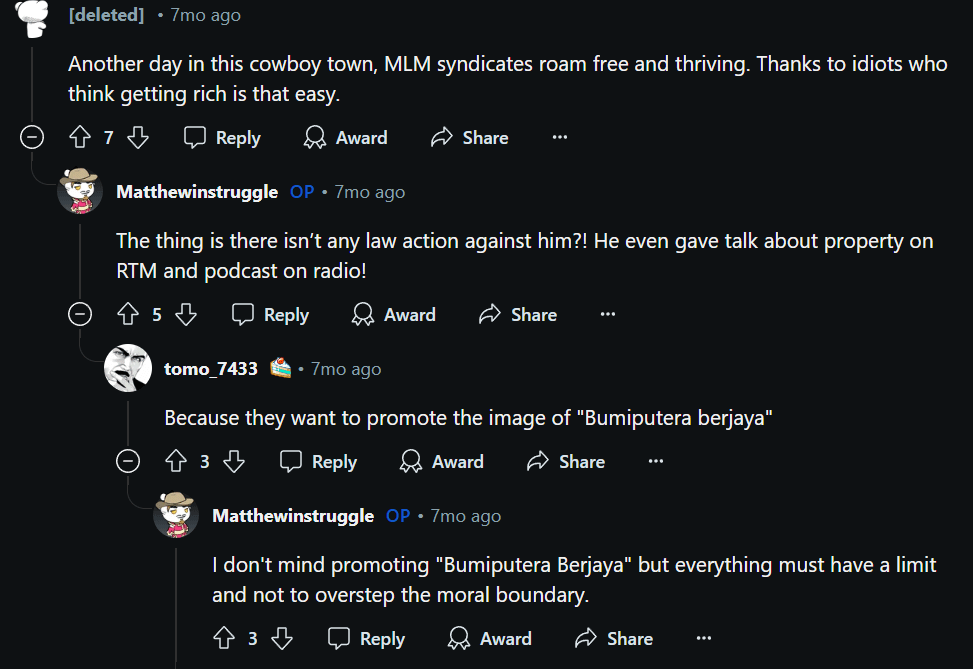Downvote Matthewinstruggle's RTM podcast comment

point(186,315)
